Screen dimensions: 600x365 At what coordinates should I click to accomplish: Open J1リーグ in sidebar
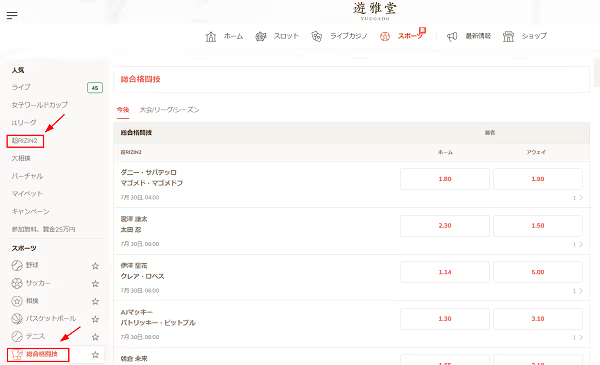(24, 123)
